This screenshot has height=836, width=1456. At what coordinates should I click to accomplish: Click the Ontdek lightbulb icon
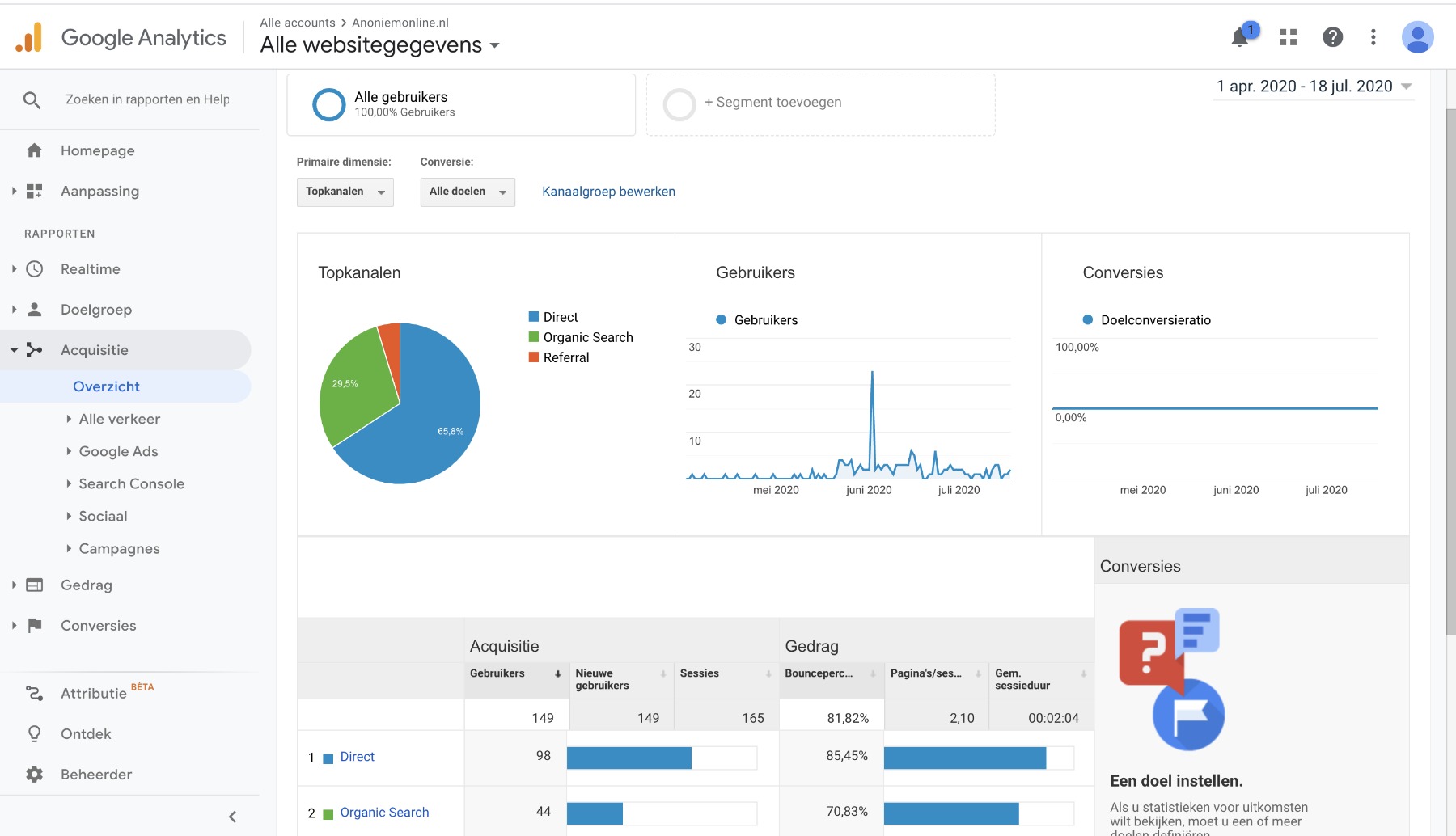(x=34, y=733)
